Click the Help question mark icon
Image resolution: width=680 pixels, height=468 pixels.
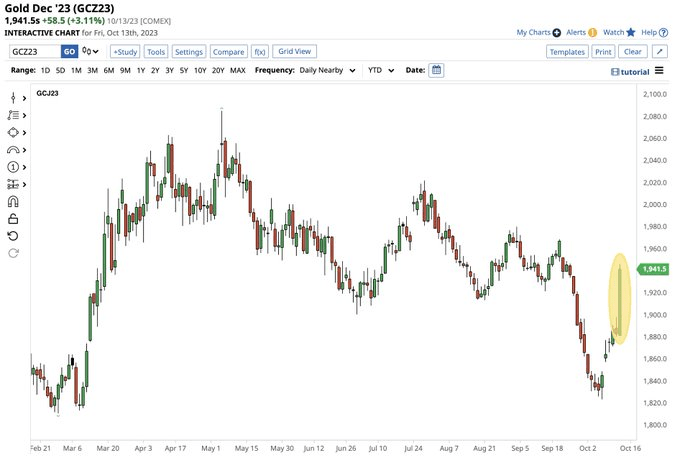click(x=664, y=33)
